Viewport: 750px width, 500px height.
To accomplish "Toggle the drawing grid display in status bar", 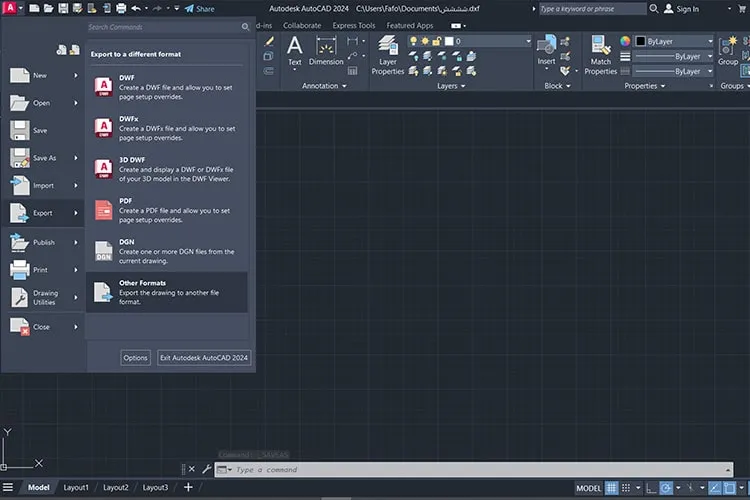I will coord(611,488).
